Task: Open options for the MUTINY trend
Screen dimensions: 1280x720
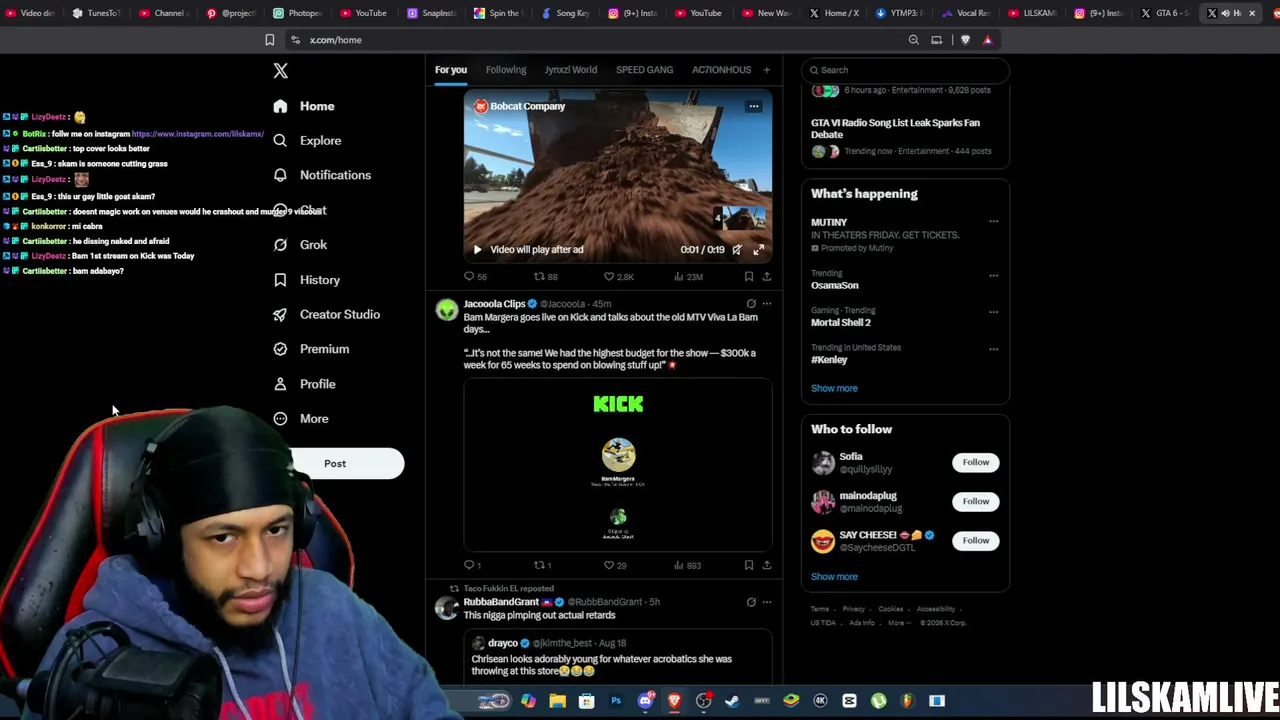Action: [x=993, y=222]
